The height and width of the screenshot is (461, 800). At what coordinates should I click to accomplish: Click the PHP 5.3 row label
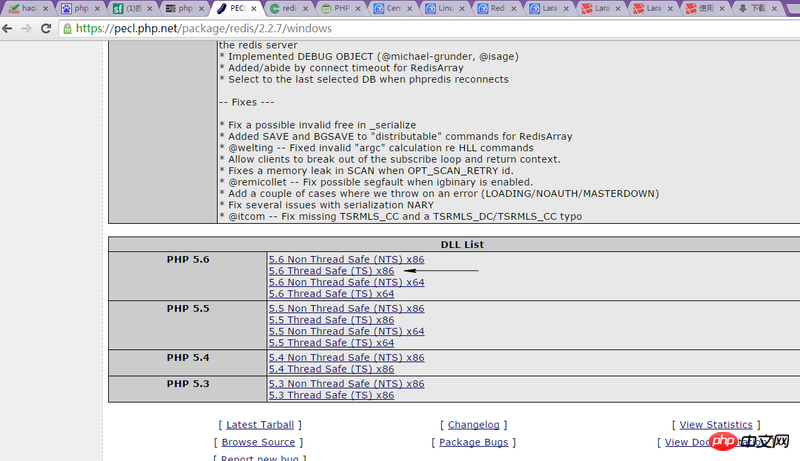click(188, 384)
